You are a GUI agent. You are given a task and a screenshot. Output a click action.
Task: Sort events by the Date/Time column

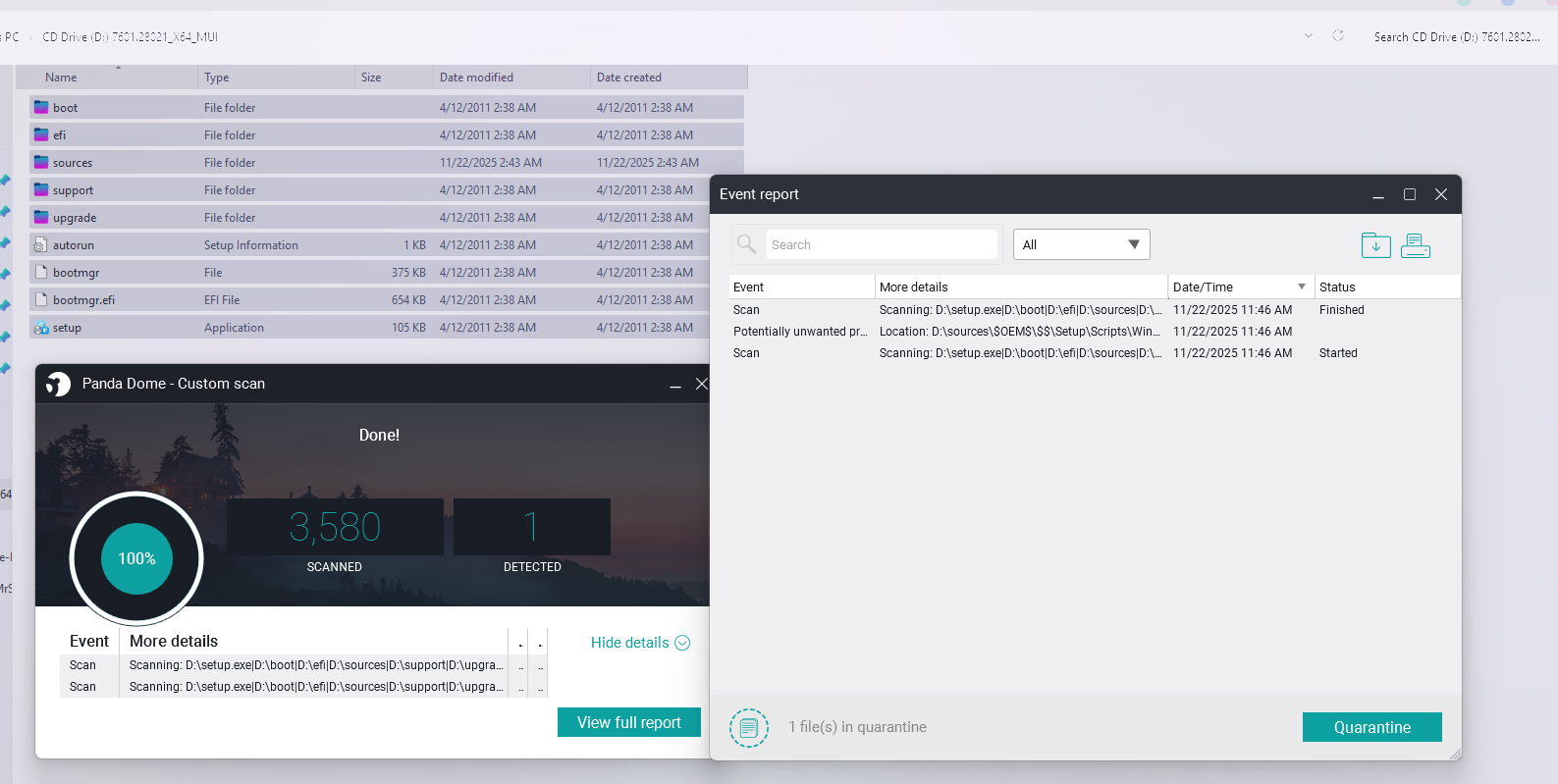1240,287
